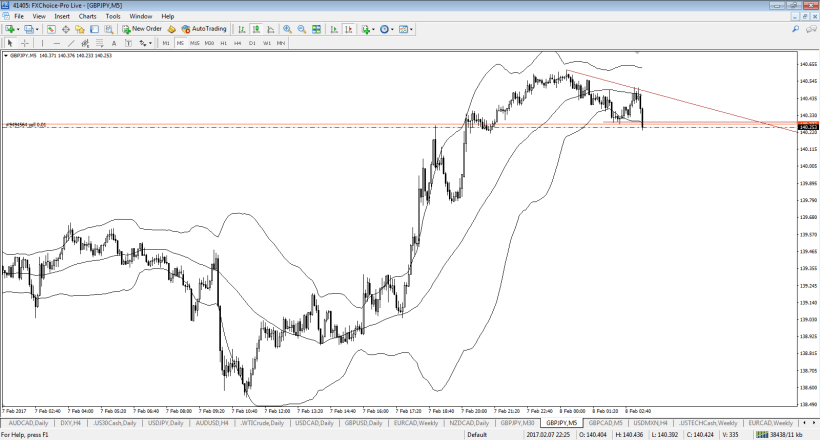Image resolution: width=820 pixels, height=440 pixels.
Task: Switch timeframe to M15
Action: click(x=195, y=43)
